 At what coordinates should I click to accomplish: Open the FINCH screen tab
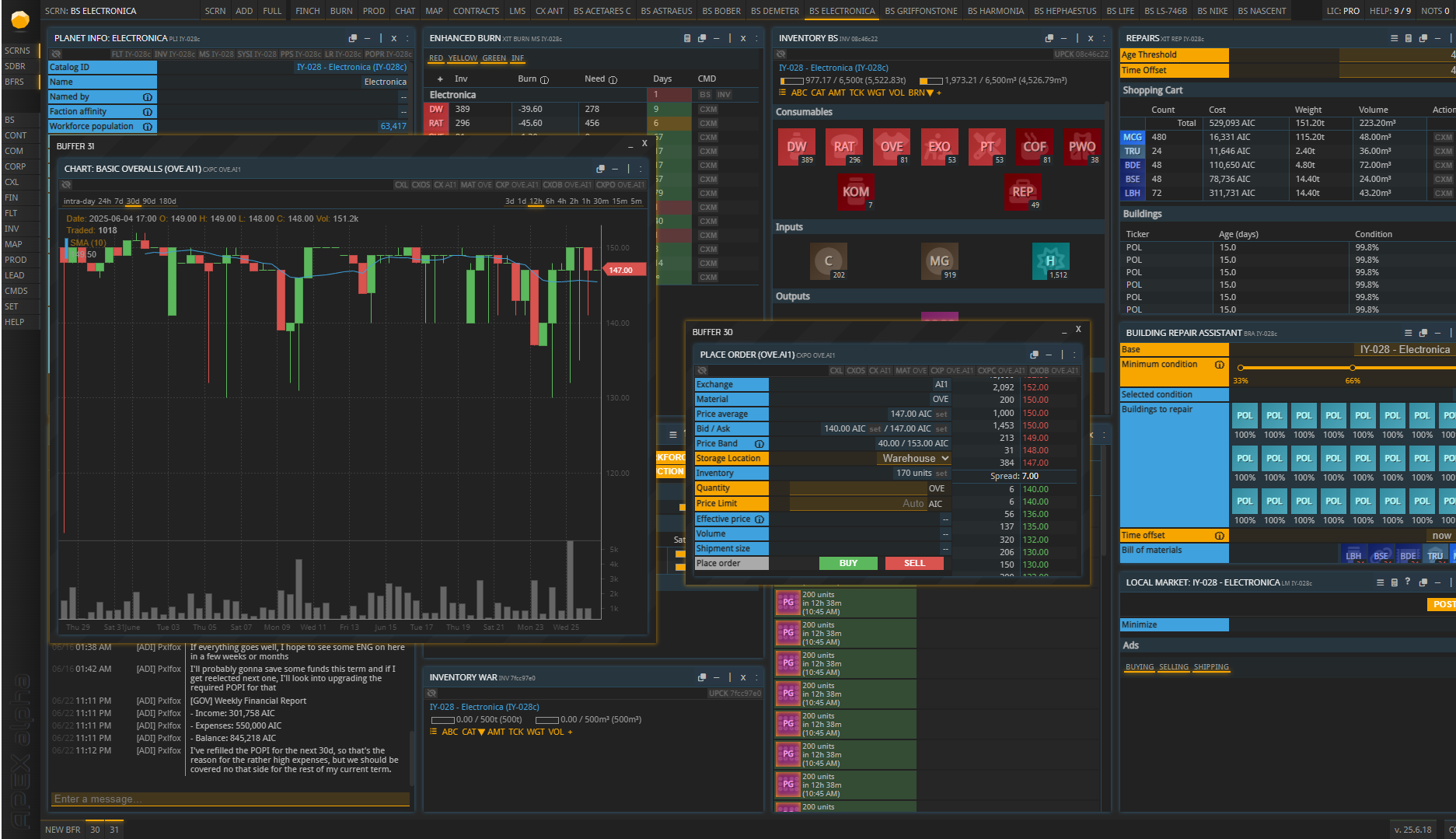[307, 11]
